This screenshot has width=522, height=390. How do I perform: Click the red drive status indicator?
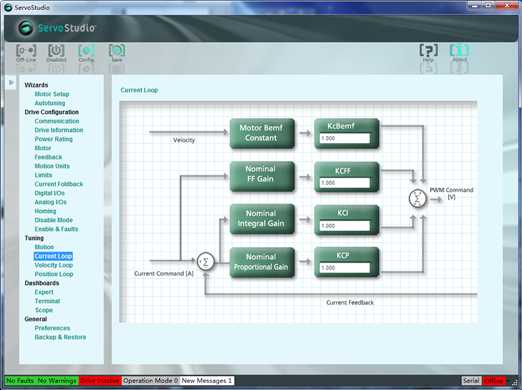pyautogui.click(x=100, y=380)
